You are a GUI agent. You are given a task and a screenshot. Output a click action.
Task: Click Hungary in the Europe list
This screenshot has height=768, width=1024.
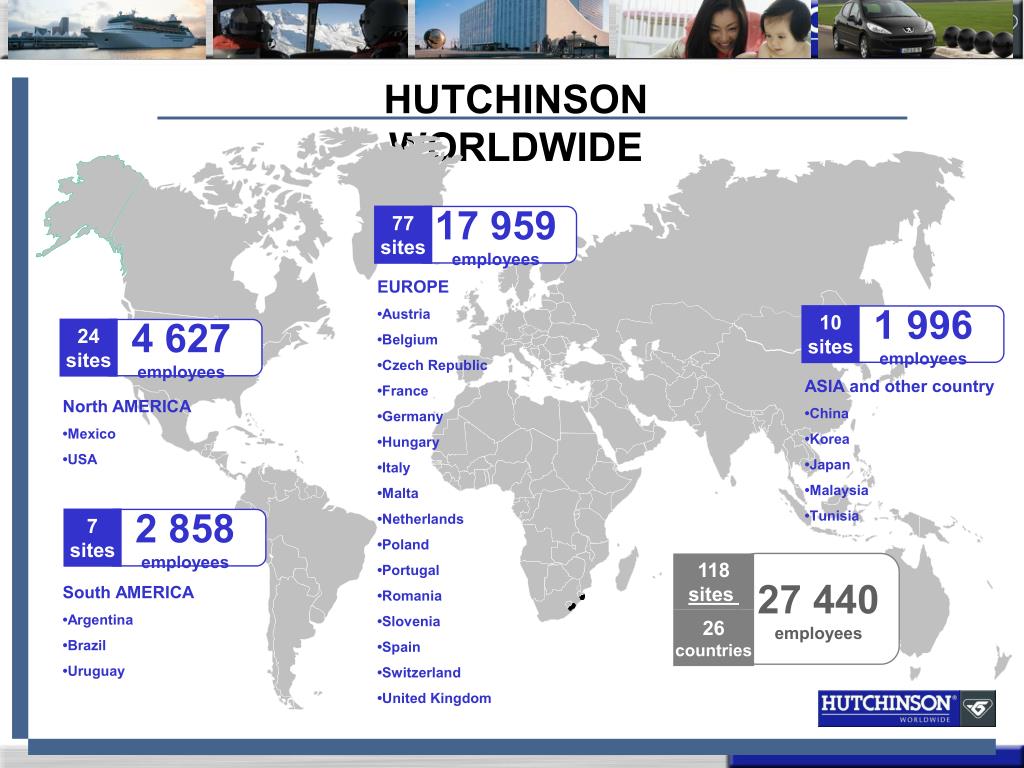pos(408,442)
